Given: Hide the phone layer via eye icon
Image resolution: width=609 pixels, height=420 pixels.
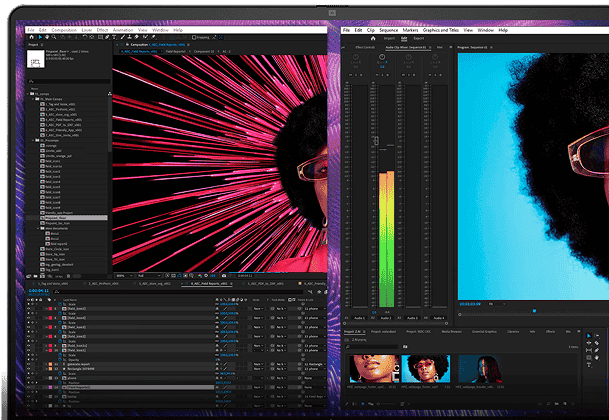Looking at the screenshot, I should click(28, 378).
